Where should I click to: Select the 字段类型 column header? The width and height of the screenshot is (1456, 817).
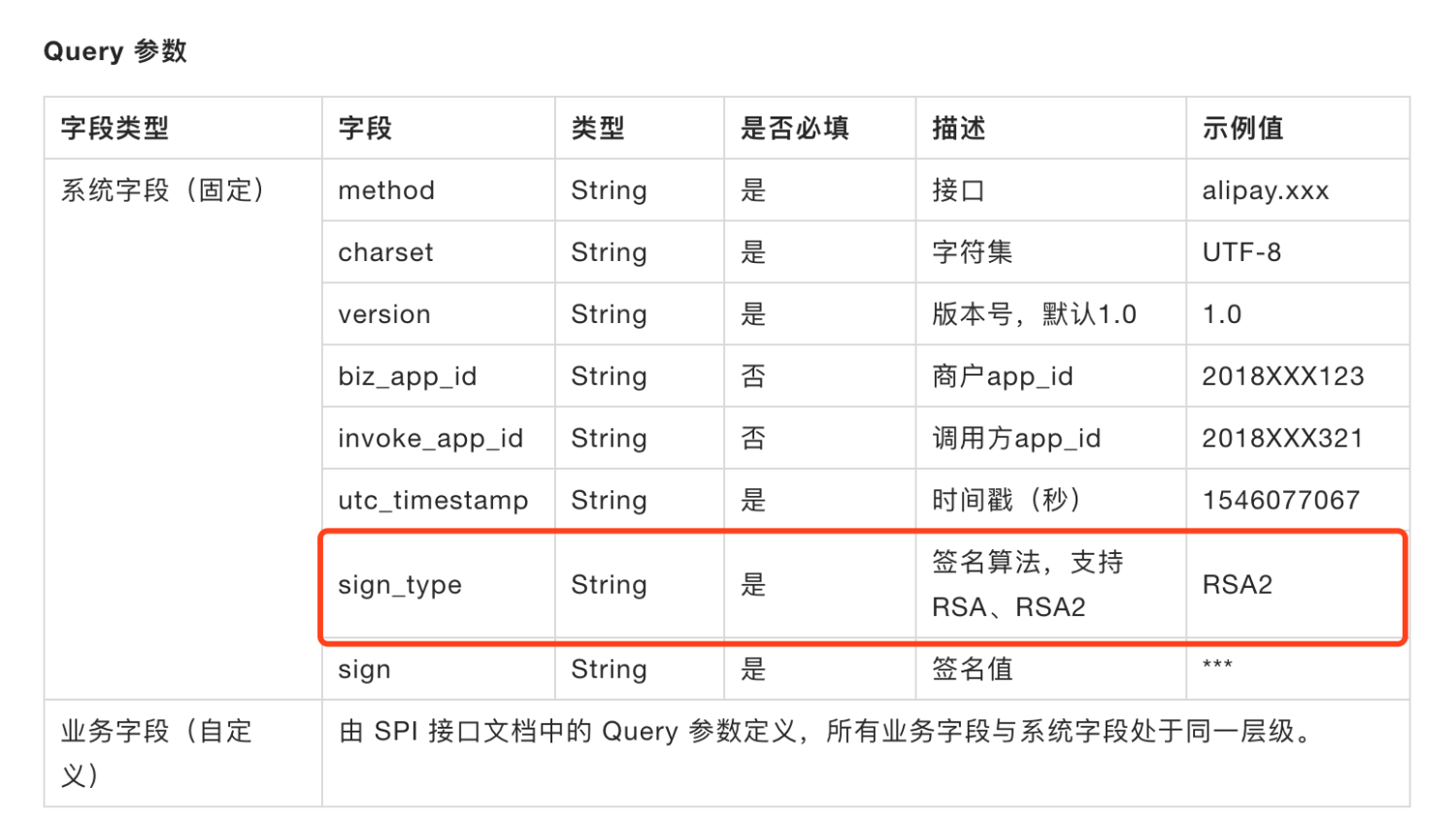coord(115,128)
